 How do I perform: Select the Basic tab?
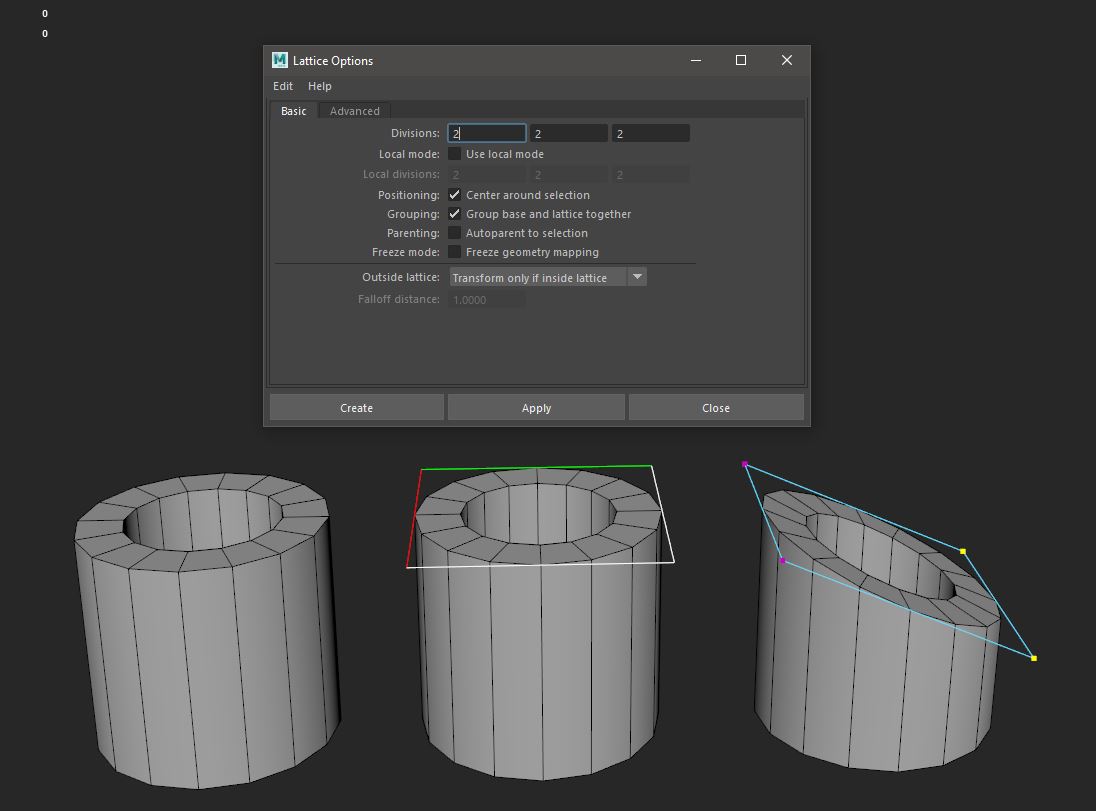(x=293, y=110)
